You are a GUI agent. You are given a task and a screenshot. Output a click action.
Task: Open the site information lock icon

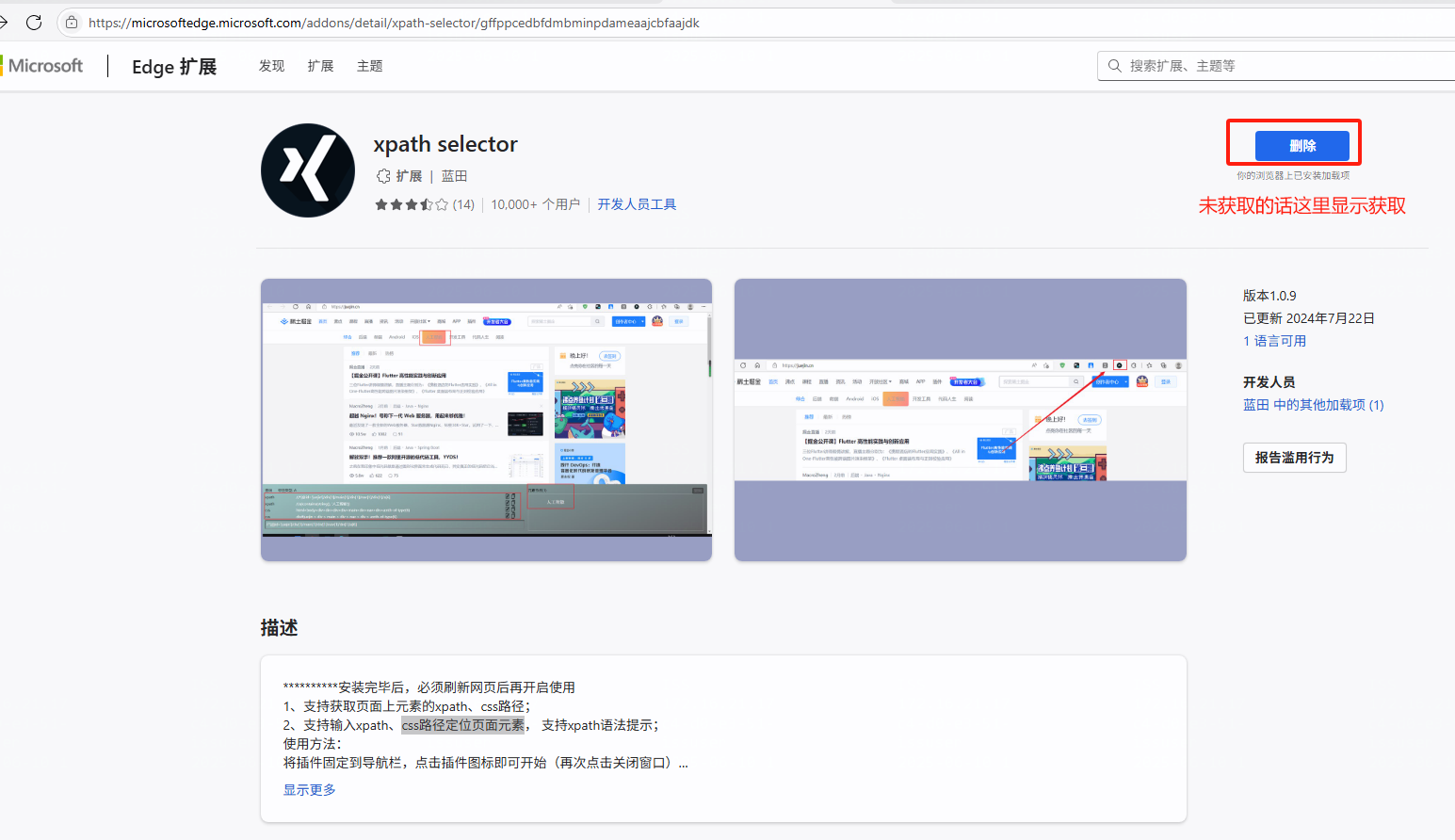coord(71,22)
